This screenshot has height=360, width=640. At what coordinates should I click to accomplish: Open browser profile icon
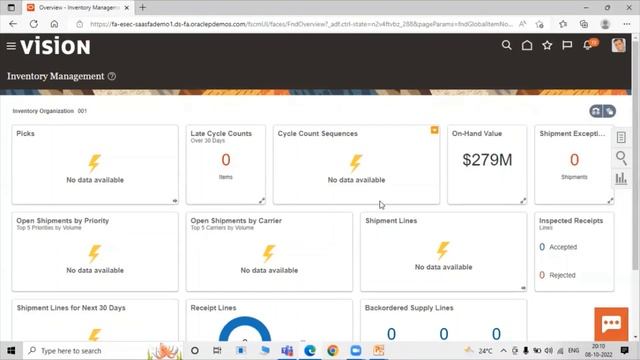pos(605,24)
